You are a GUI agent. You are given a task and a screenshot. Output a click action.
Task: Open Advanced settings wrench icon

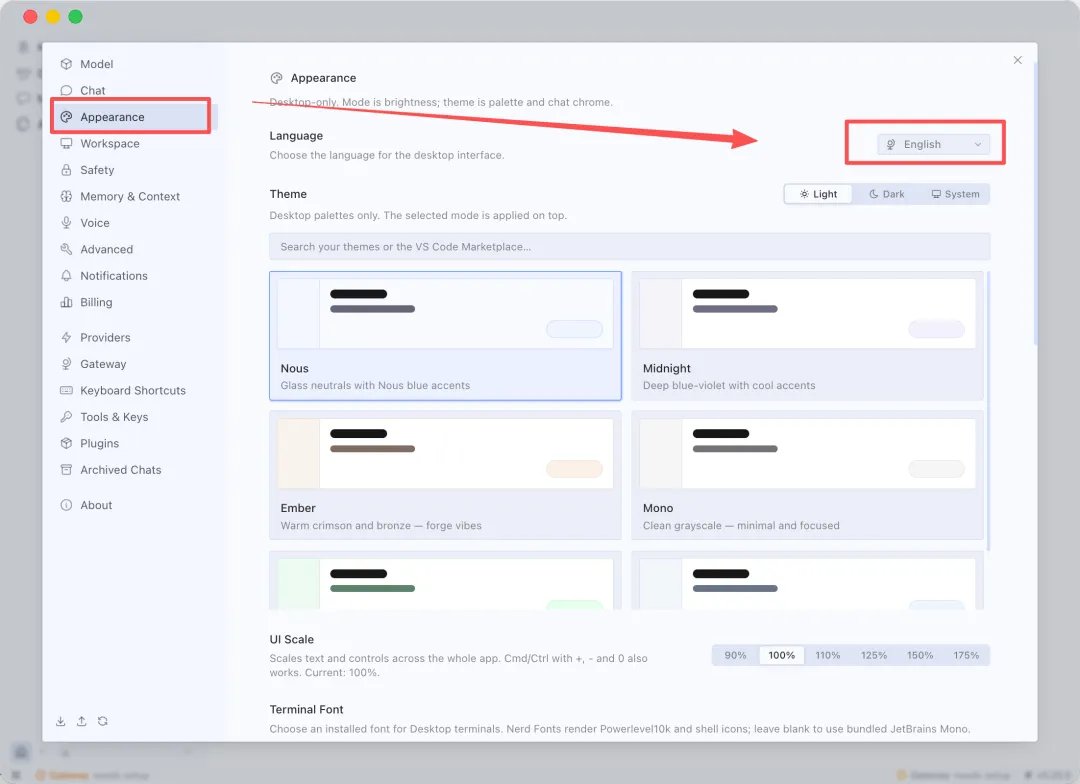(66, 249)
